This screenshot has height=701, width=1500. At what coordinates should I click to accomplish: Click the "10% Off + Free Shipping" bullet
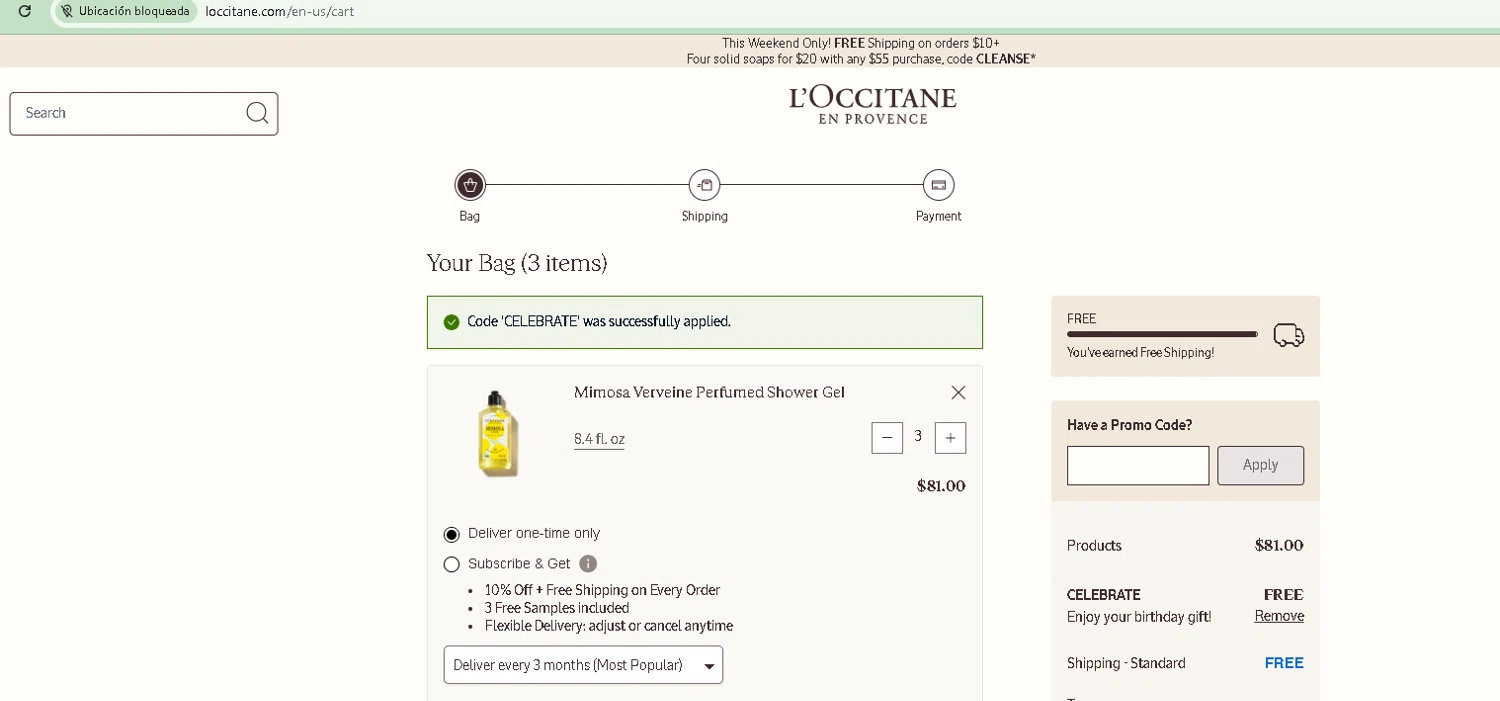[x=602, y=590]
